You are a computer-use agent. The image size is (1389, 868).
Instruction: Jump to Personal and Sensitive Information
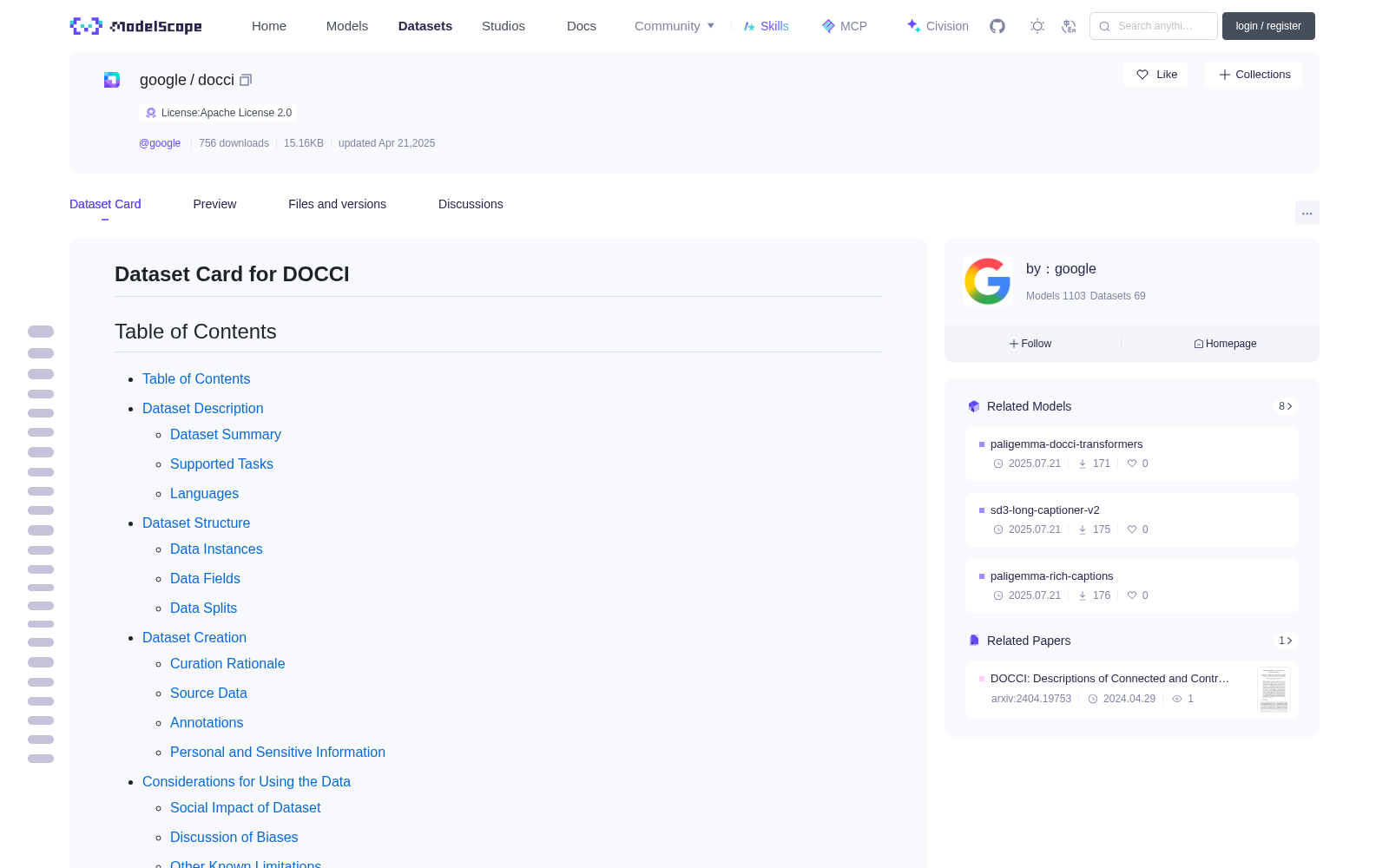[278, 753]
